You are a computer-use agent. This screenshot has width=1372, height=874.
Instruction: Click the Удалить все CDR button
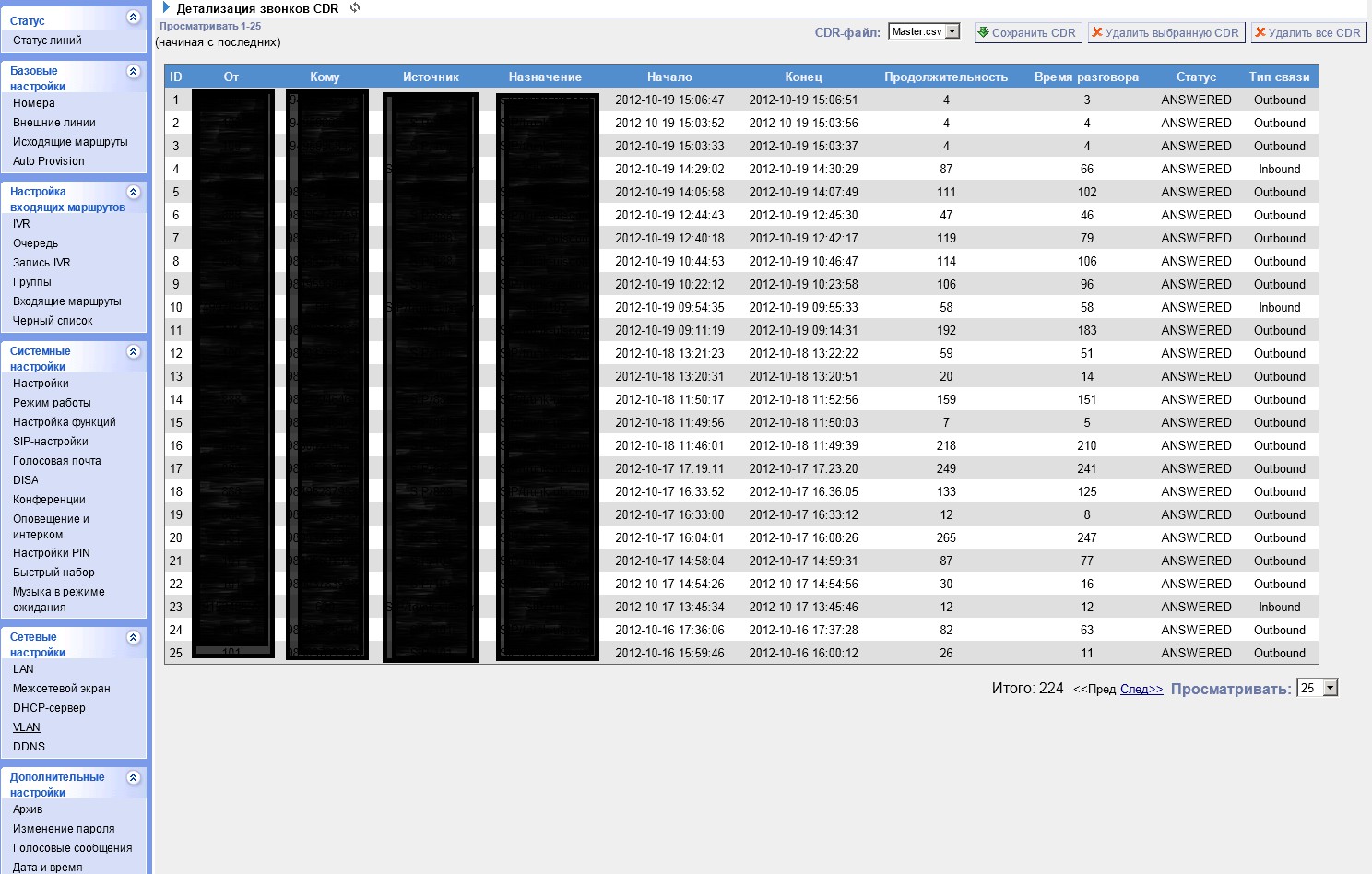coord(1307,32)
